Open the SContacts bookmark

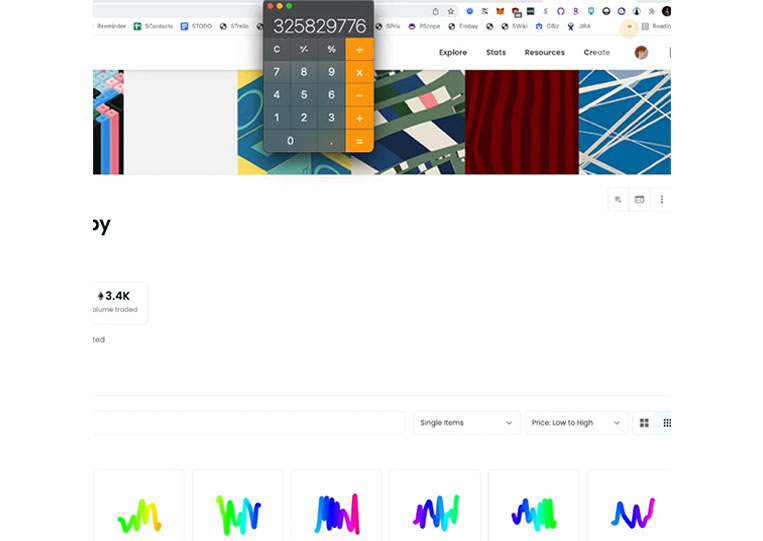(x=153, y=26)
